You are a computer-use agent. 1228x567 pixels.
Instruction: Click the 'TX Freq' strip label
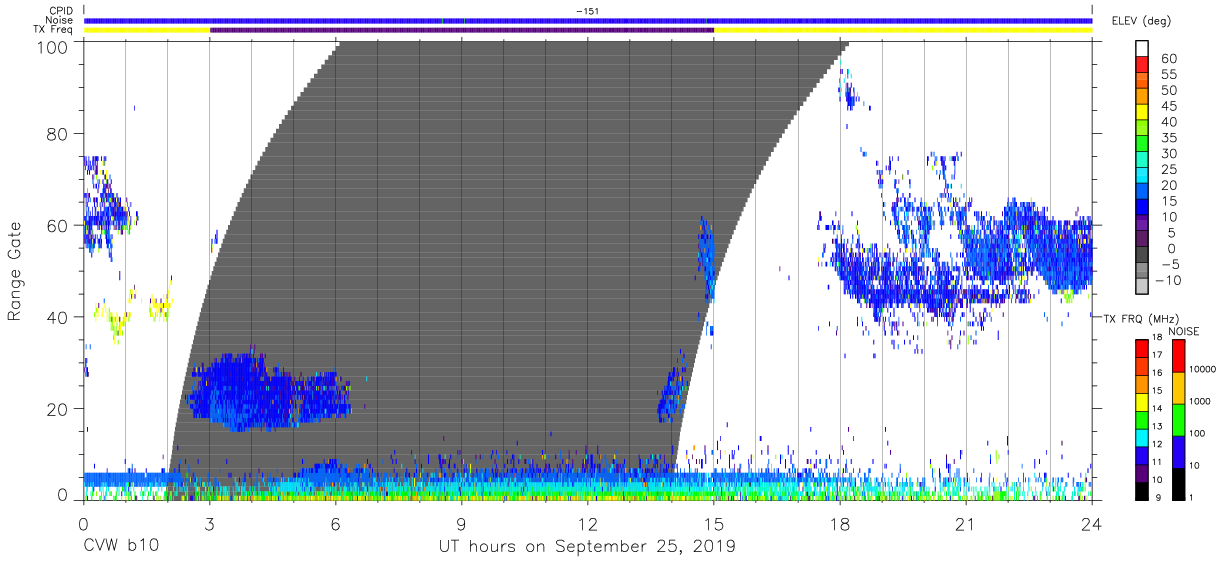(x=54, y=30)
